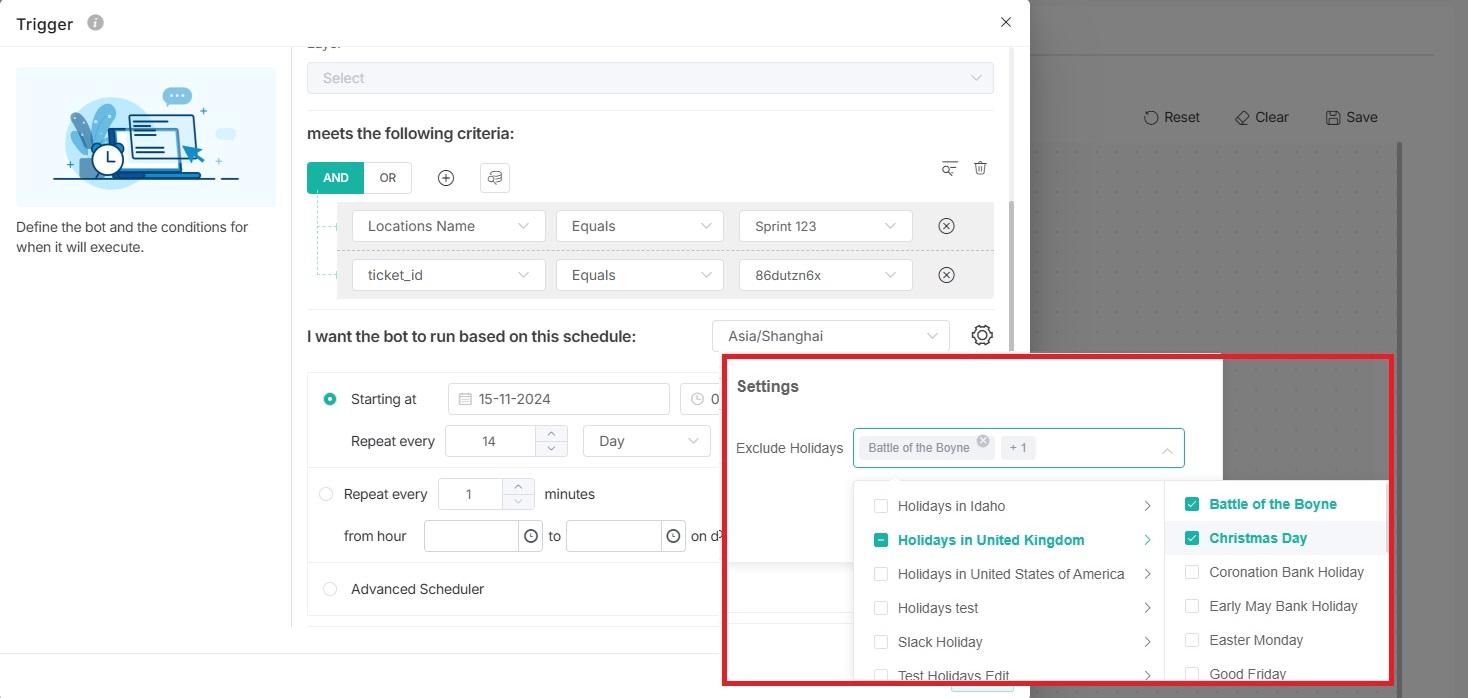Viewport: 1468px width, 698px height.
Task: Check the Holidays in Idaho checkbox
Action: coord(881,506)
